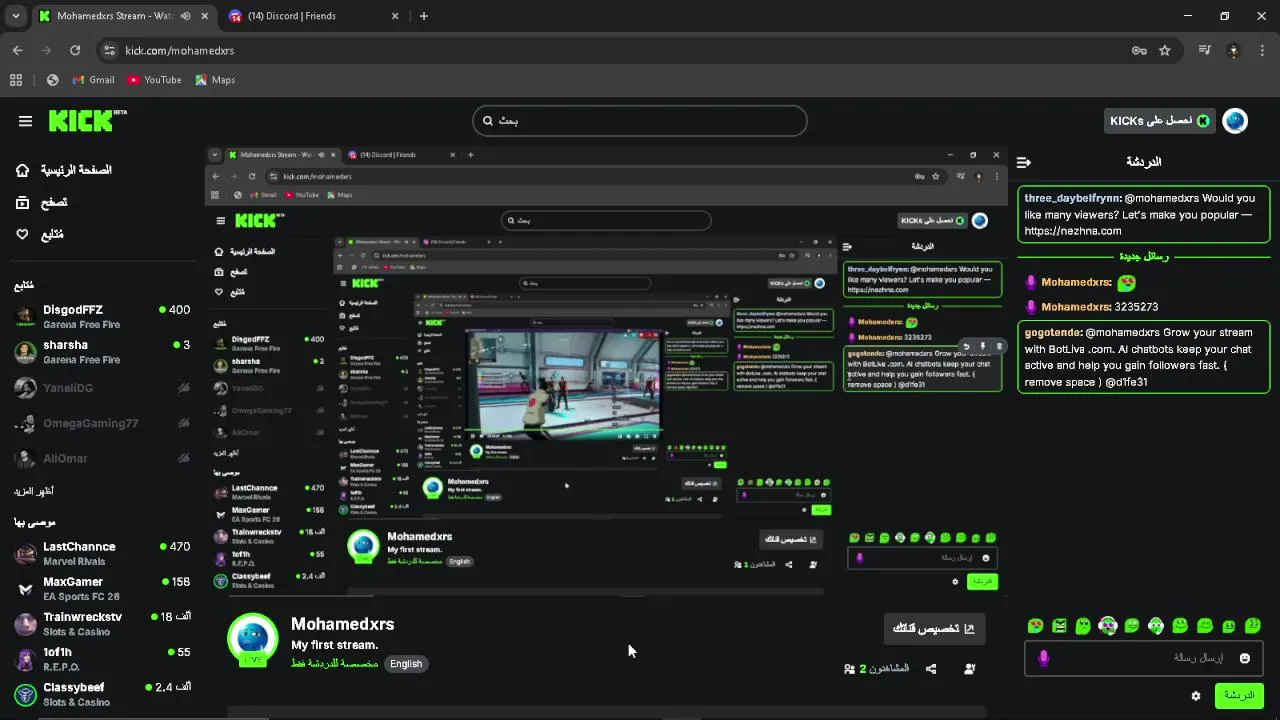The image size is (1280, 720).
Task: Open the Home page (الصفحة الرئيسية) sidebar item
Action: pyautogui.click(x=64, y=170)
